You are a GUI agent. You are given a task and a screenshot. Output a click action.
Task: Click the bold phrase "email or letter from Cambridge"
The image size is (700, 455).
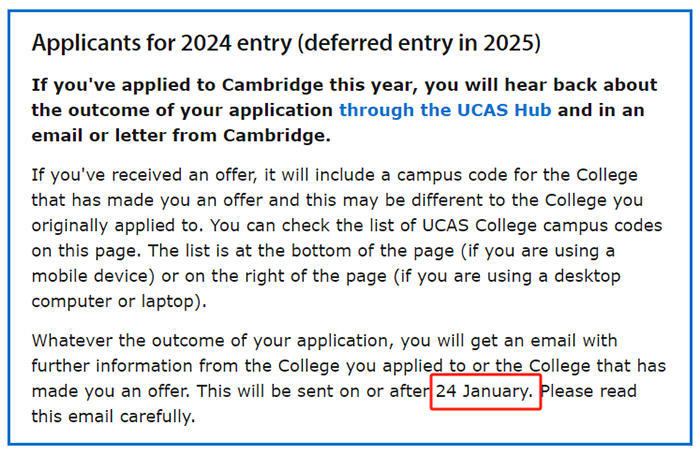180,135
